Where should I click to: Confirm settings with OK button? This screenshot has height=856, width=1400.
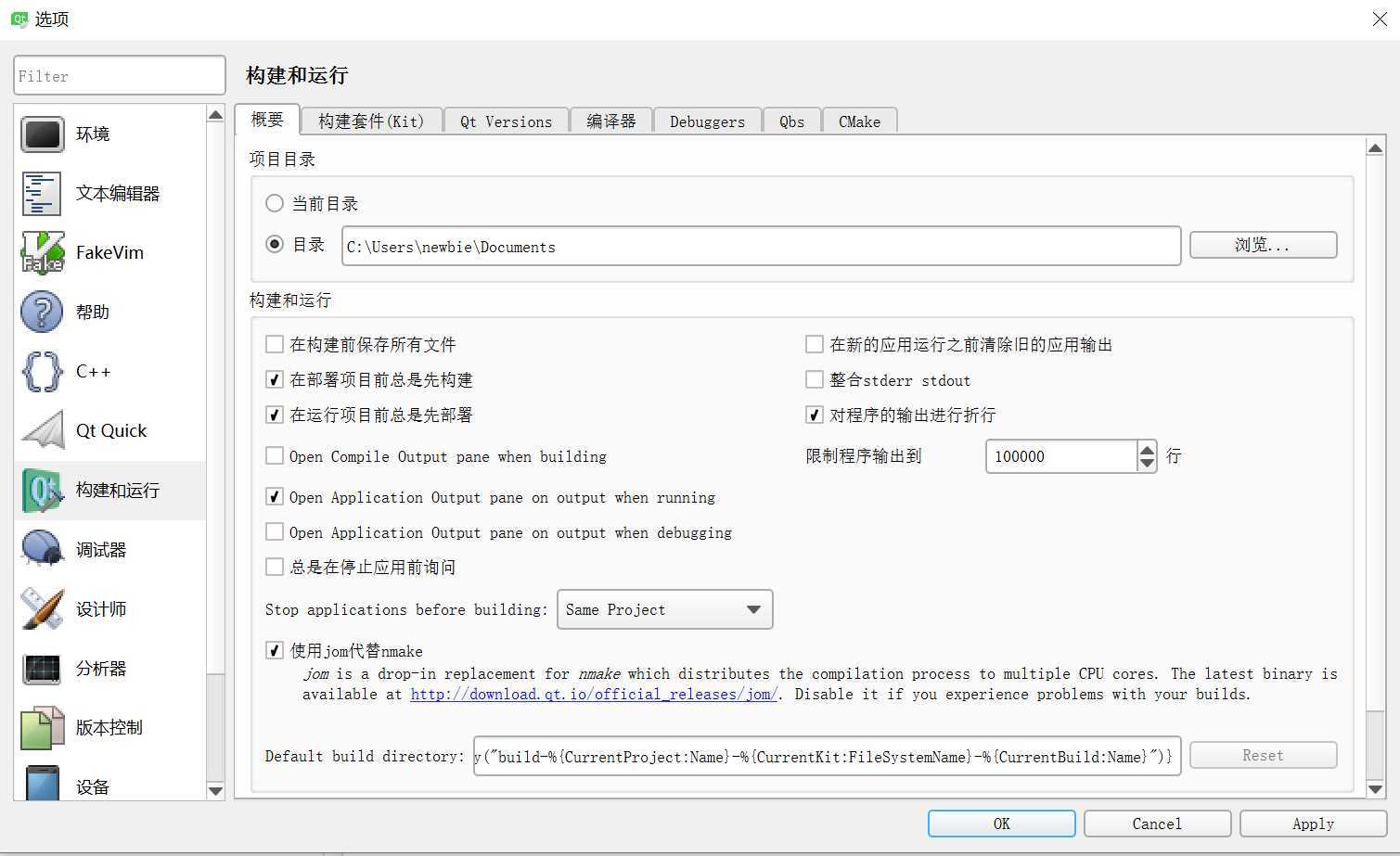click(1001, 824)
